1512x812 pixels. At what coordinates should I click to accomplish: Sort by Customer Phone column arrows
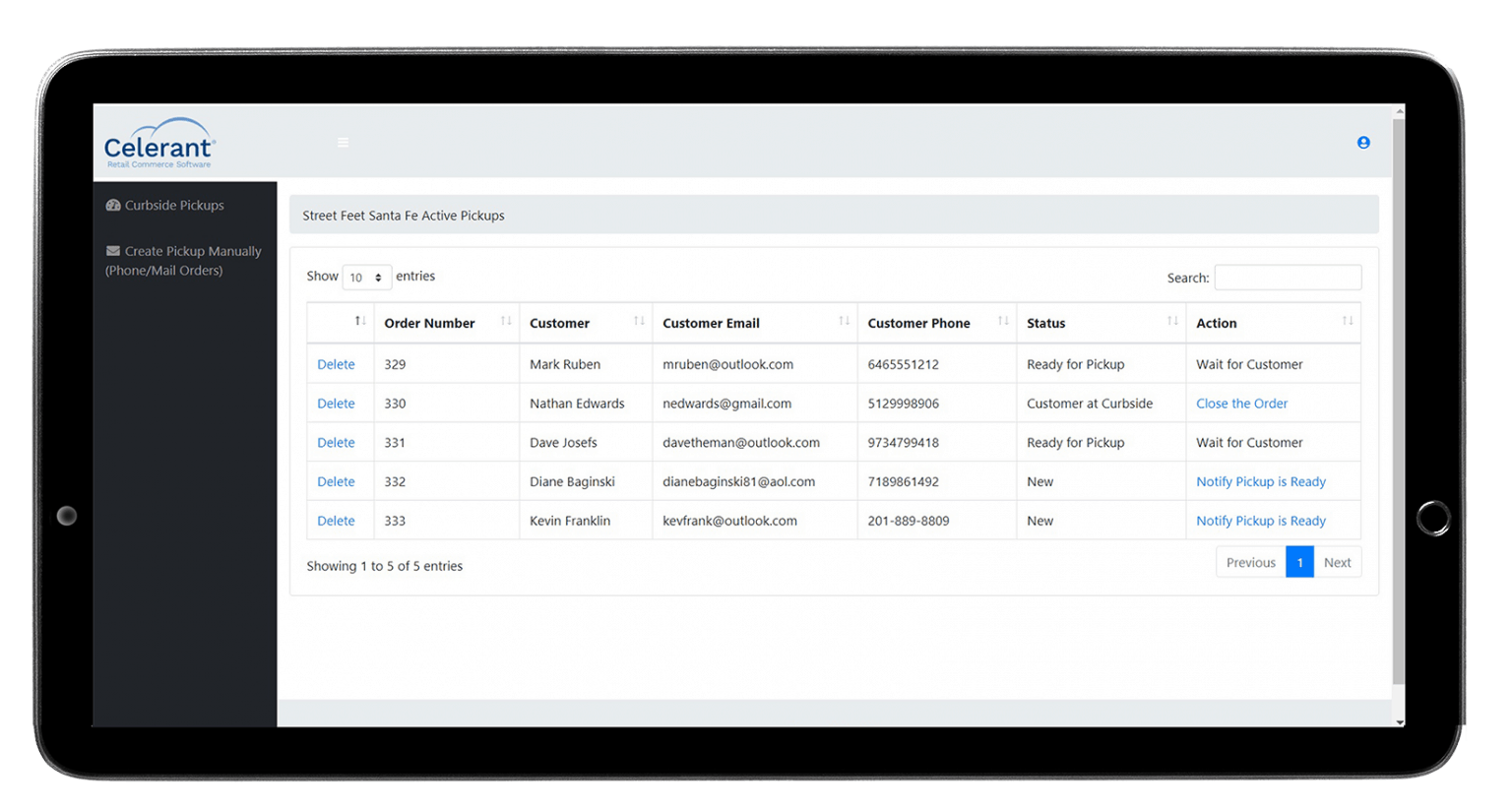click(x=1003, y=322)
